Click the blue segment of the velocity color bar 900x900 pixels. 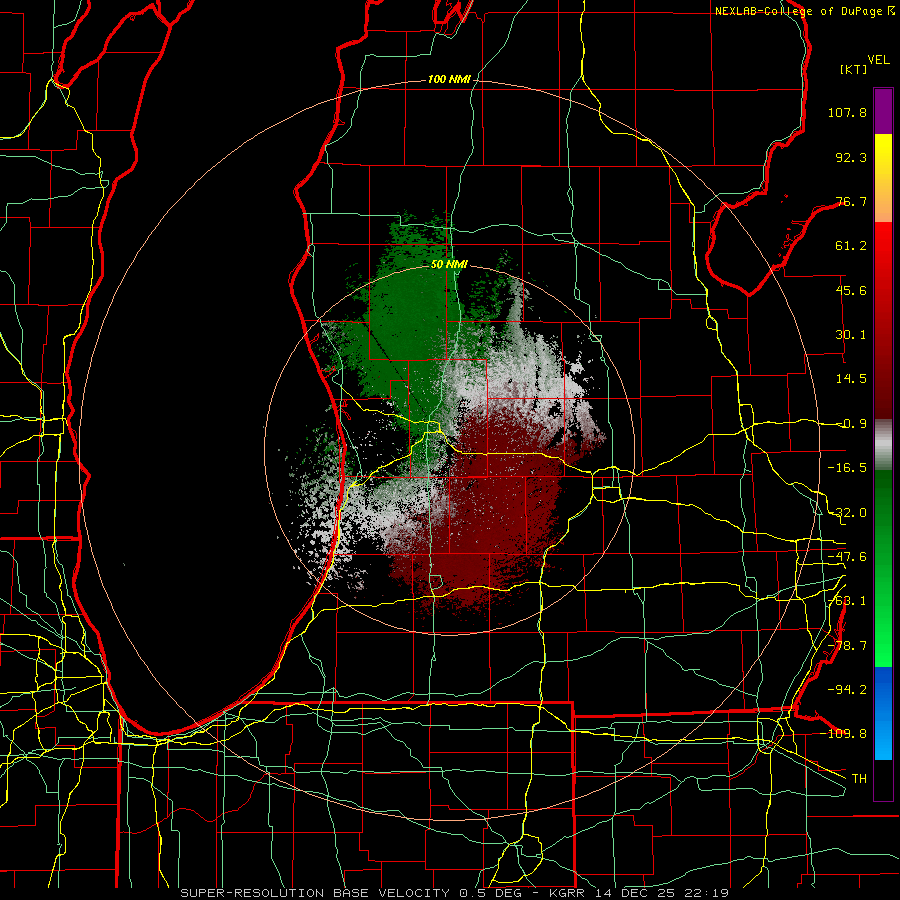click(x=883, y=713)
